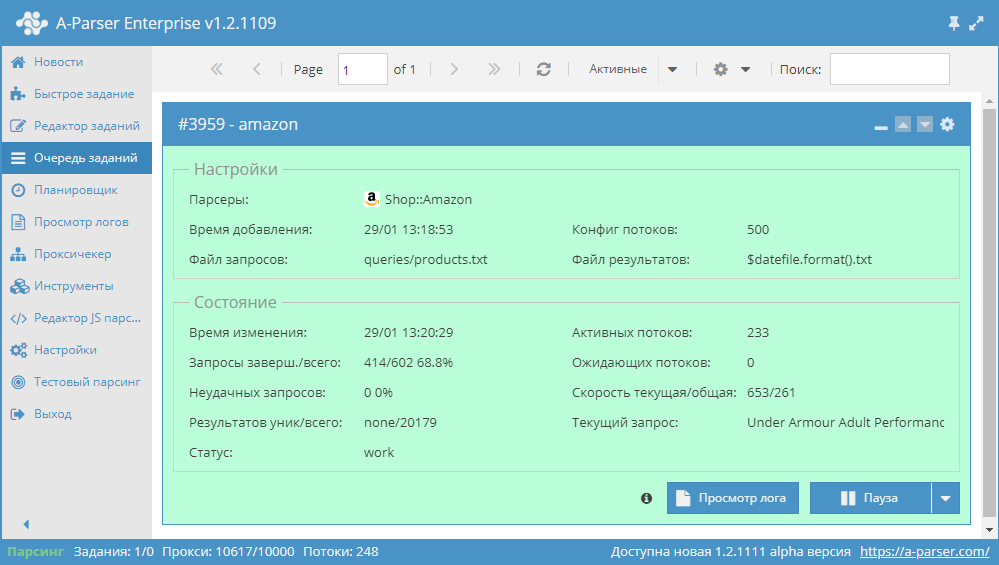
Task: Click the Парсинг status indicator
Action: pos(36,552)
